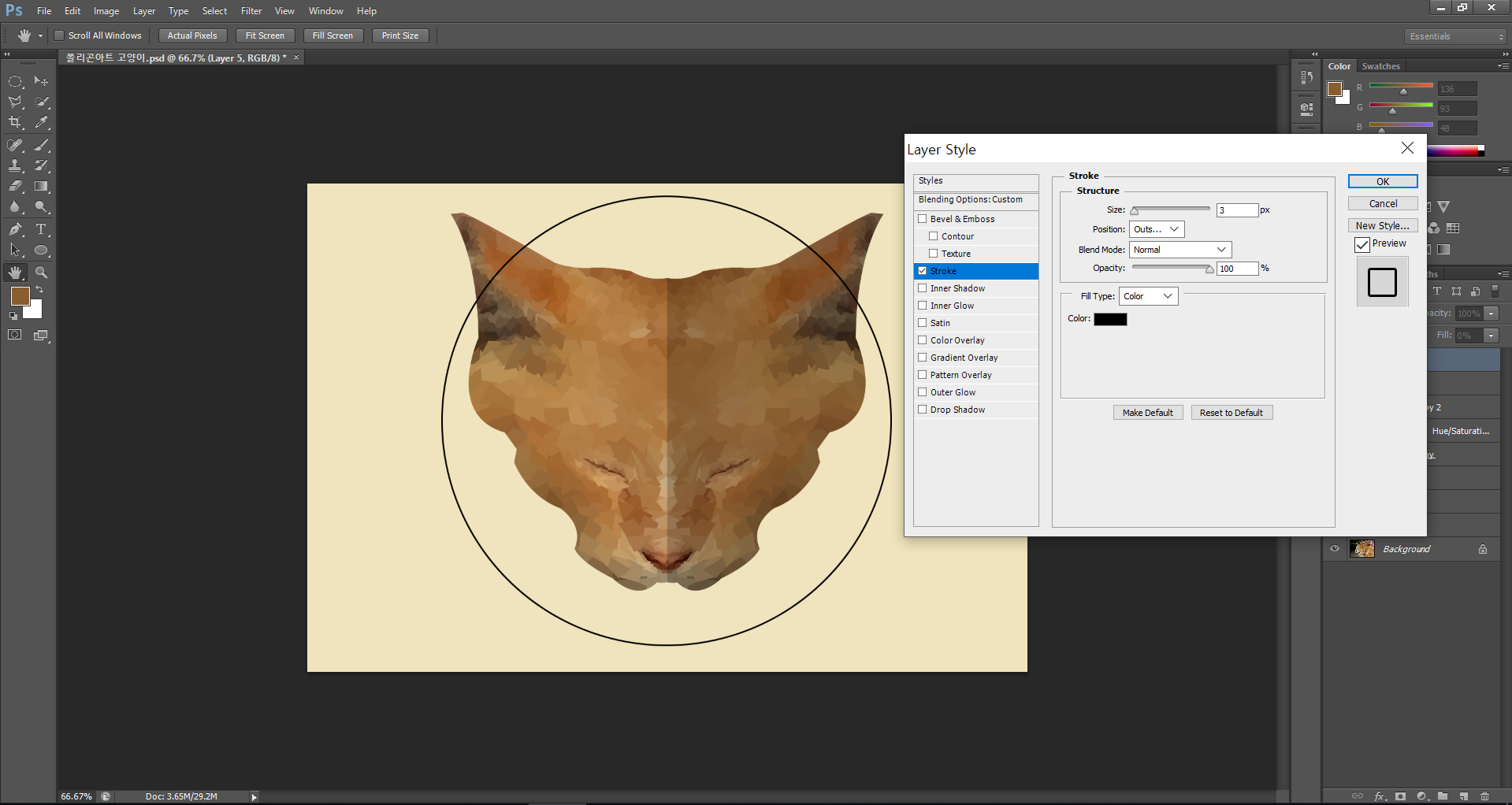Enable the Color Overlay checkbox
This screenshot has height=805, width=1512.
[x=922, y=340]
